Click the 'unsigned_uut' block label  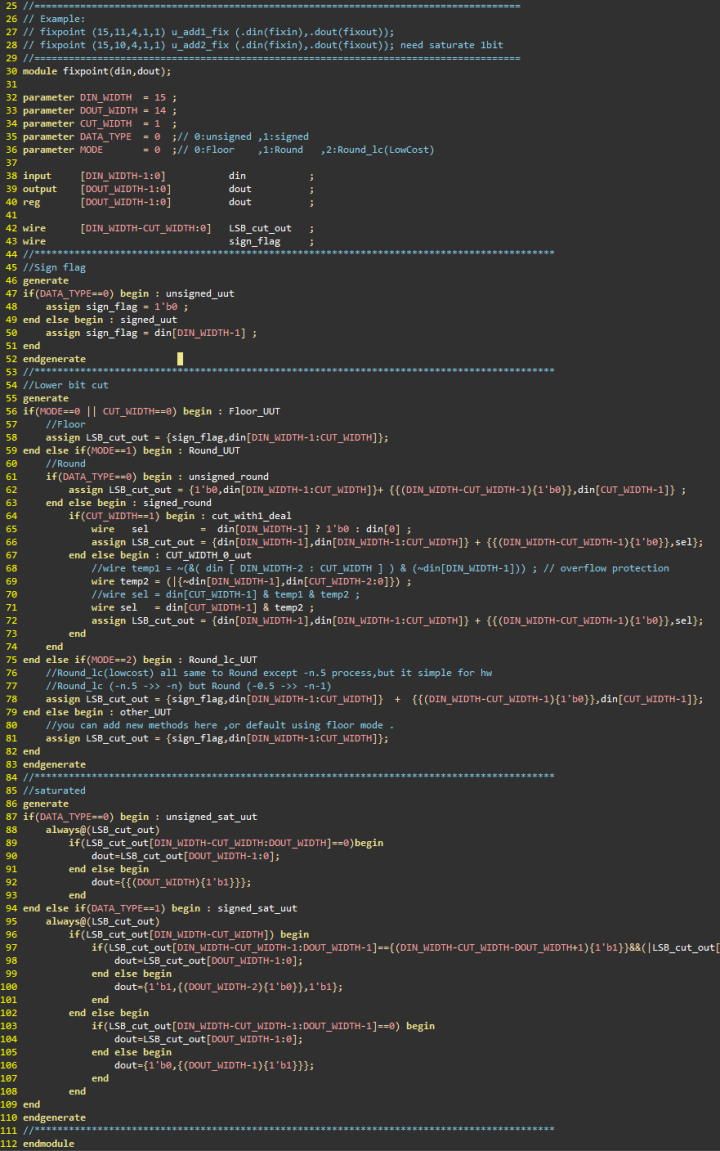pyautogui.click(x=200, y=294)
